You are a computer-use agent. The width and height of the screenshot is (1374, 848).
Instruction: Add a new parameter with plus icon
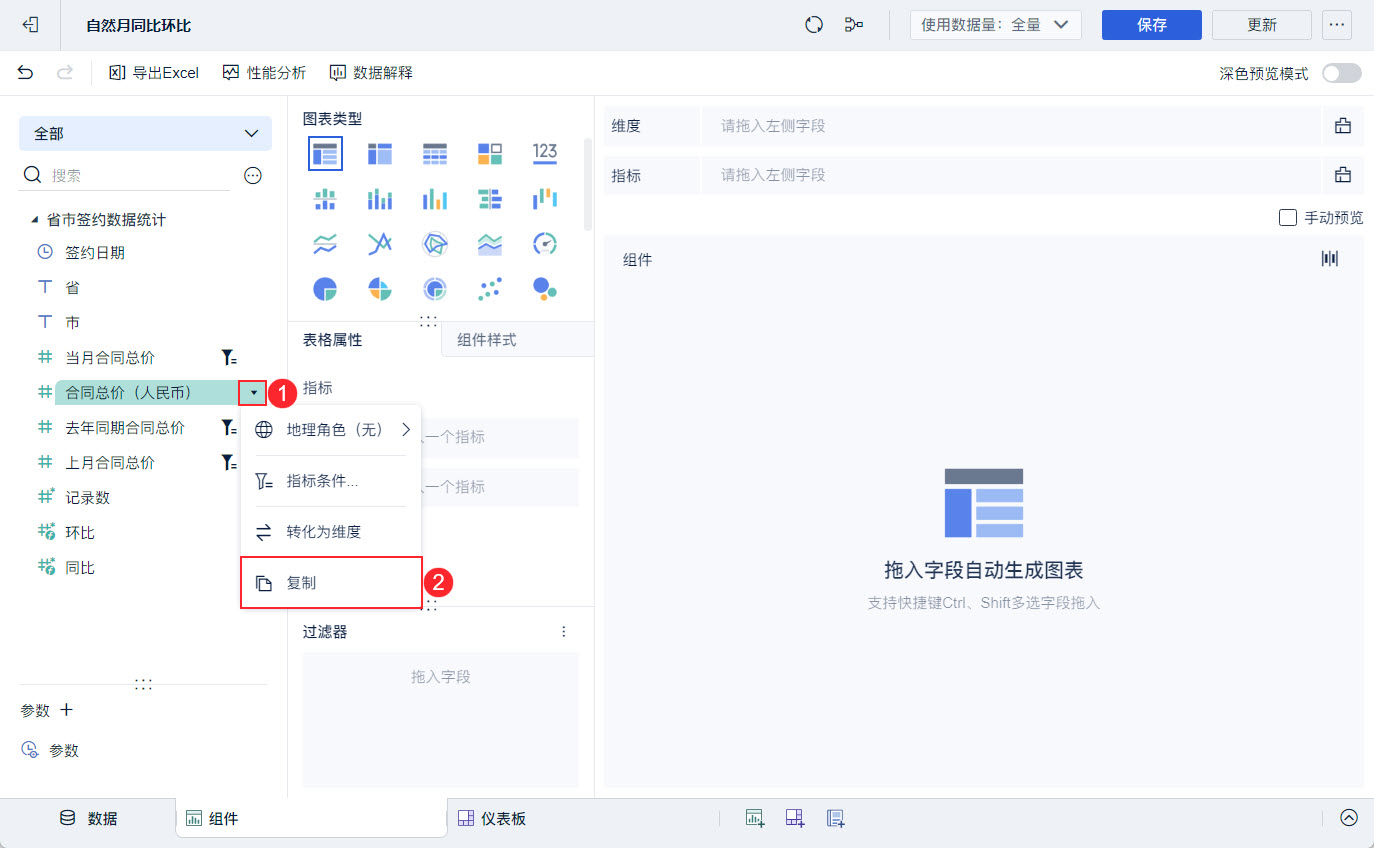click(x=67, y=710)
